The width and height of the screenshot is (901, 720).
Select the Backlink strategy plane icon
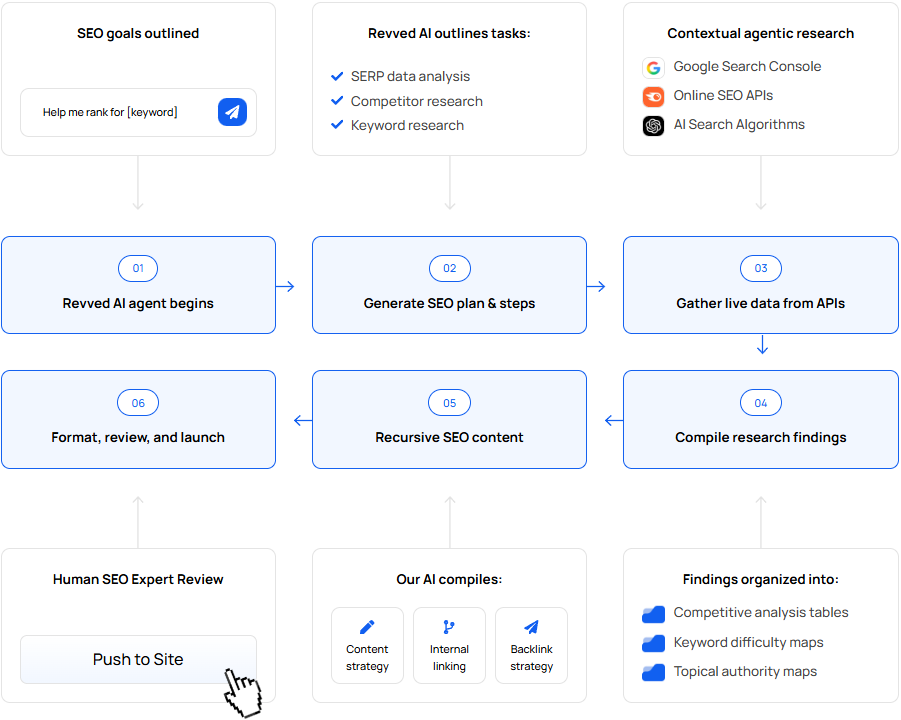coord(531,627)
